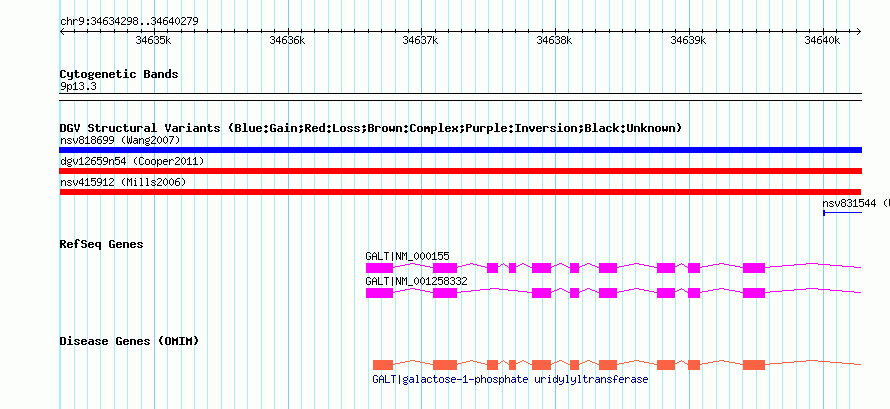The height and width of the screenshot is (409, 890).
Task: Click the last exon of GALT NM_000155
Action: point(754,268)
